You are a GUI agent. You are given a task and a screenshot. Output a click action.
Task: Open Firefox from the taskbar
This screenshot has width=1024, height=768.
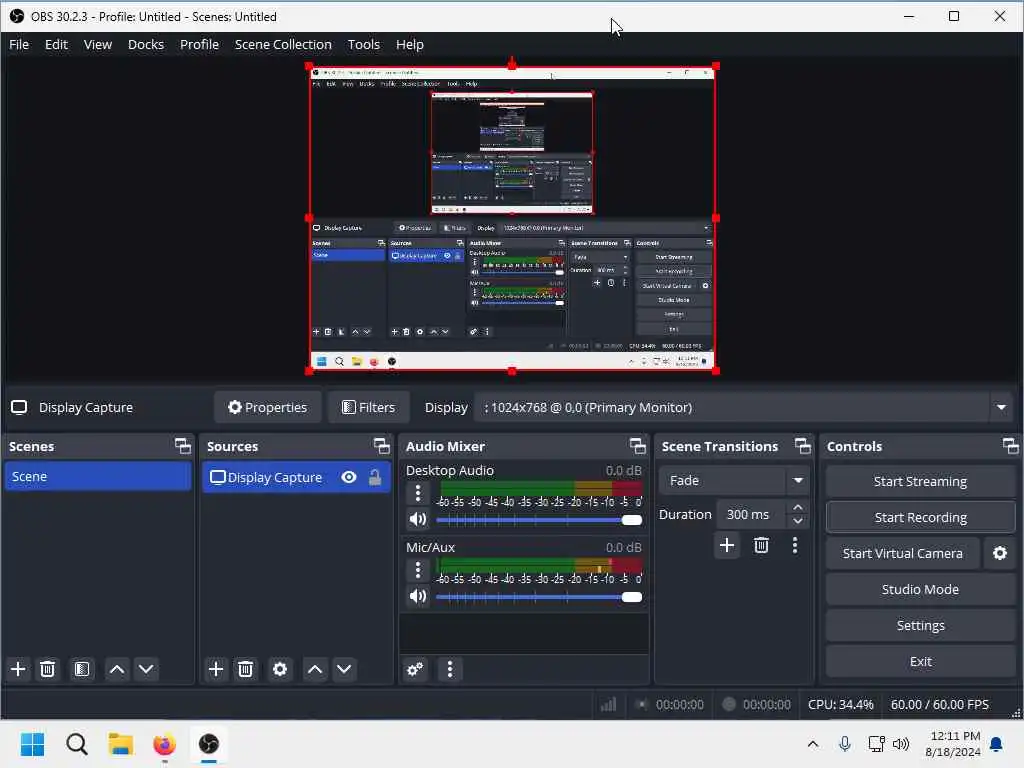[x=165, y=744]
